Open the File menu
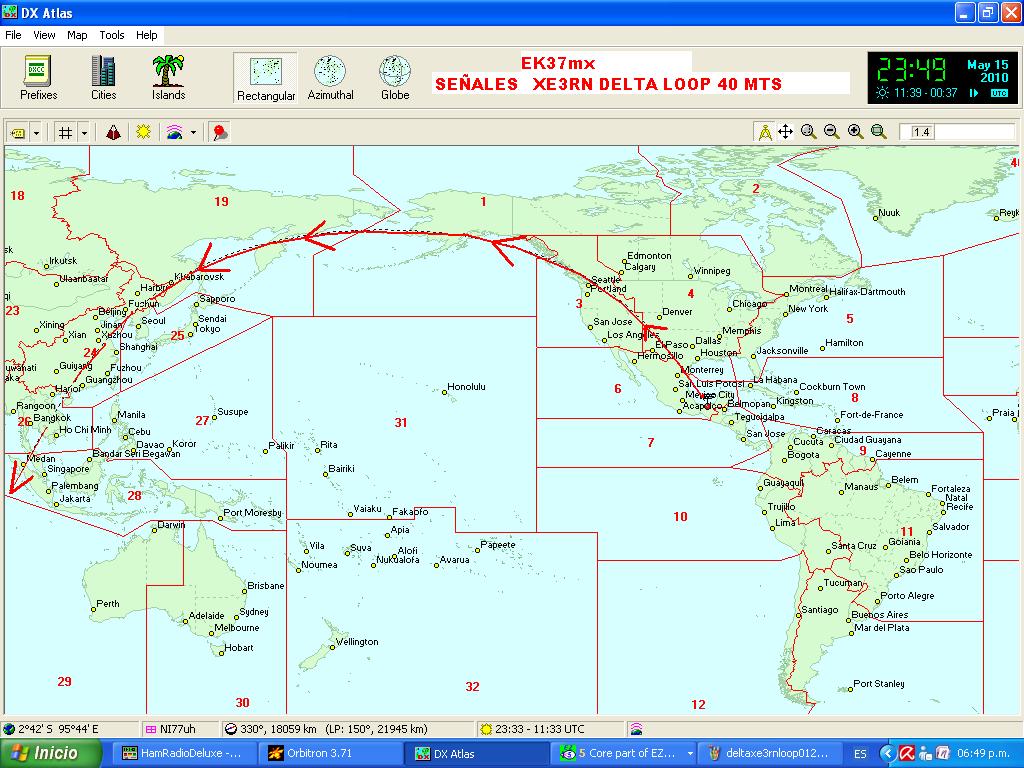Viewport: 1024px width, 768px height. click(13, 35)
